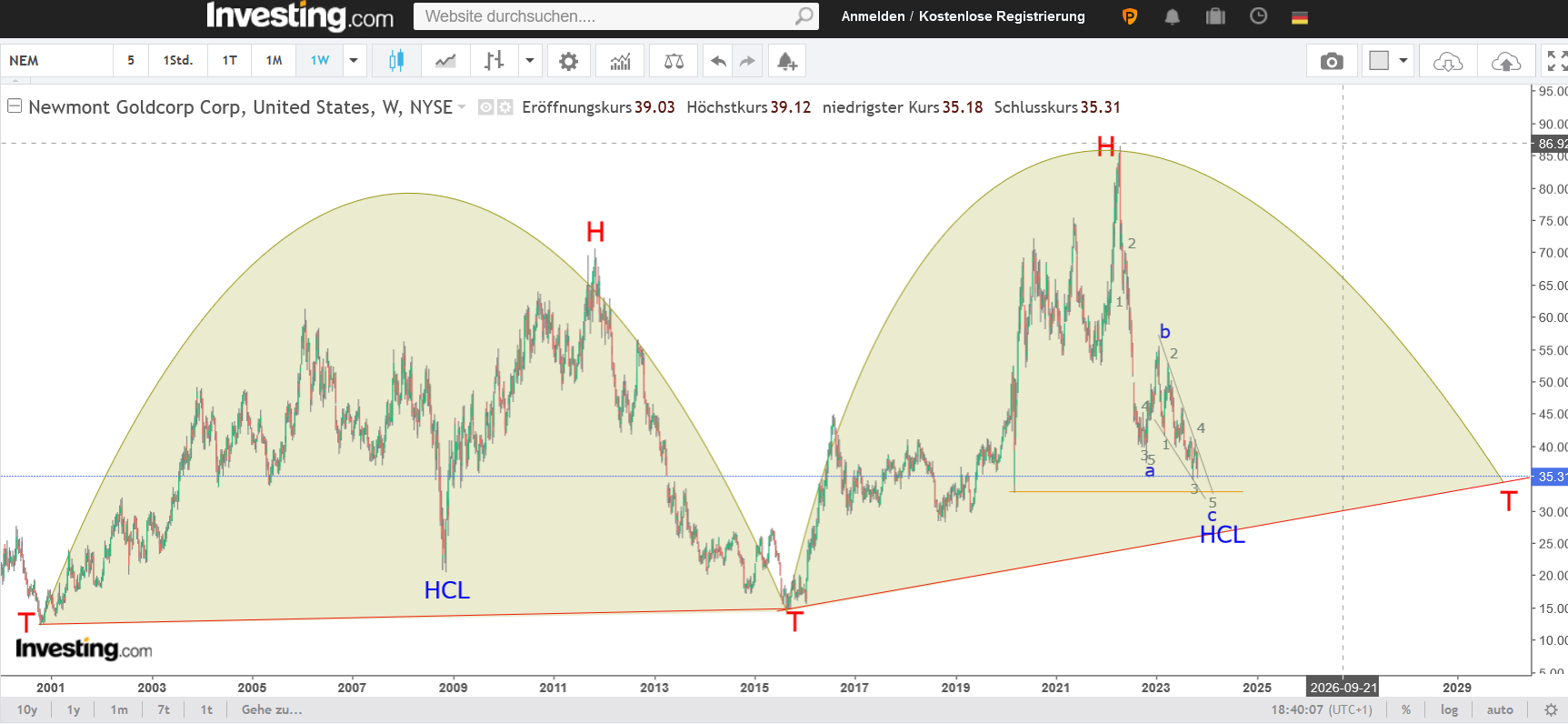Save chart layout to cloud

(1506, 61)
